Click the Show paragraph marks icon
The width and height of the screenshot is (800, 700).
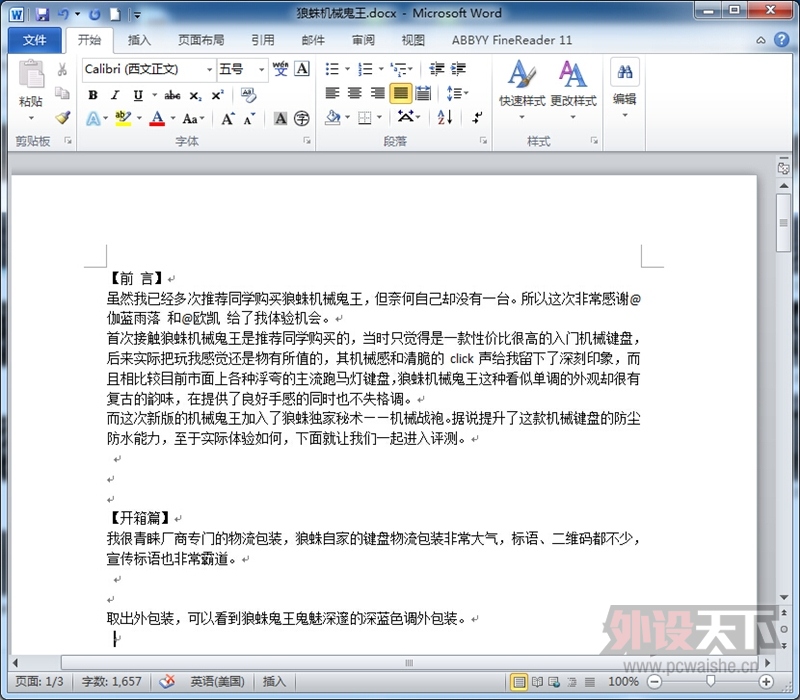point(477,118)
